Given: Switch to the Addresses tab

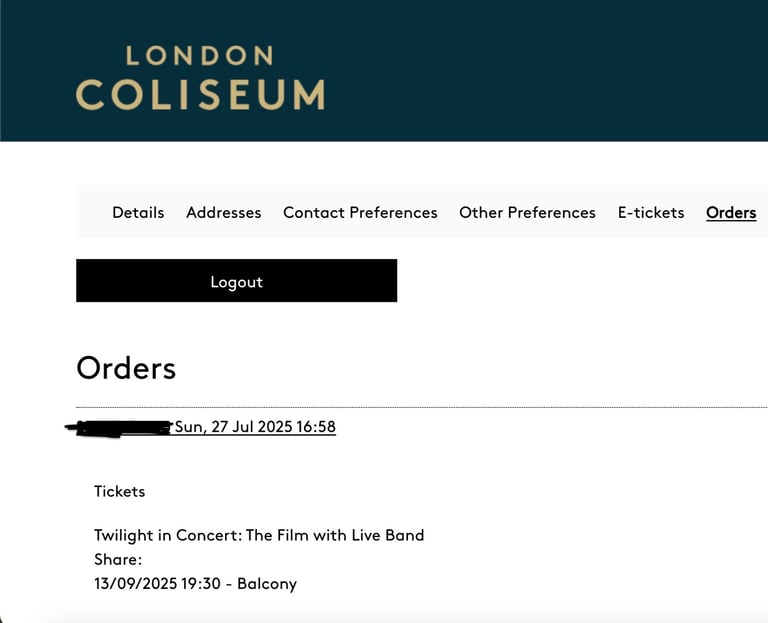Looking at the screenshot, I should [x=223, y=213].
